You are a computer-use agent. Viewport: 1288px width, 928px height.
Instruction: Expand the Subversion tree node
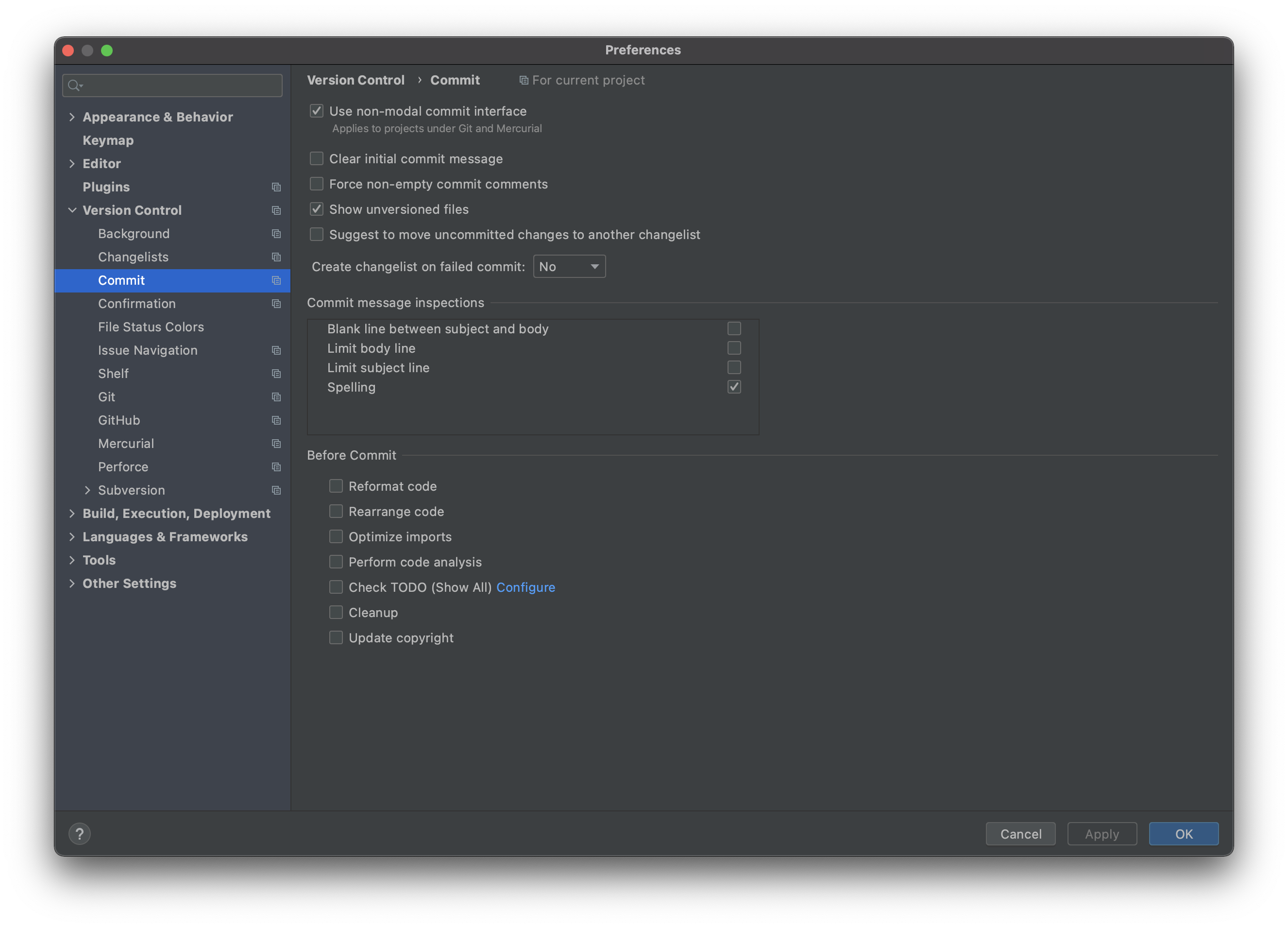(x=87, y=490)
